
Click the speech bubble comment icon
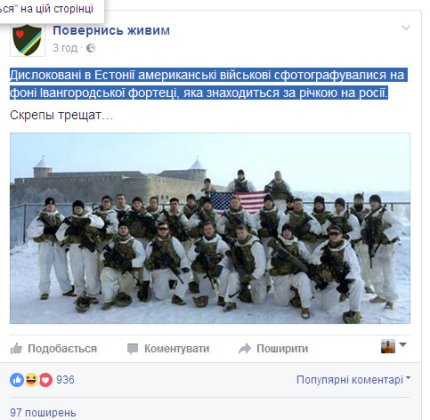[x=133, y=349]
